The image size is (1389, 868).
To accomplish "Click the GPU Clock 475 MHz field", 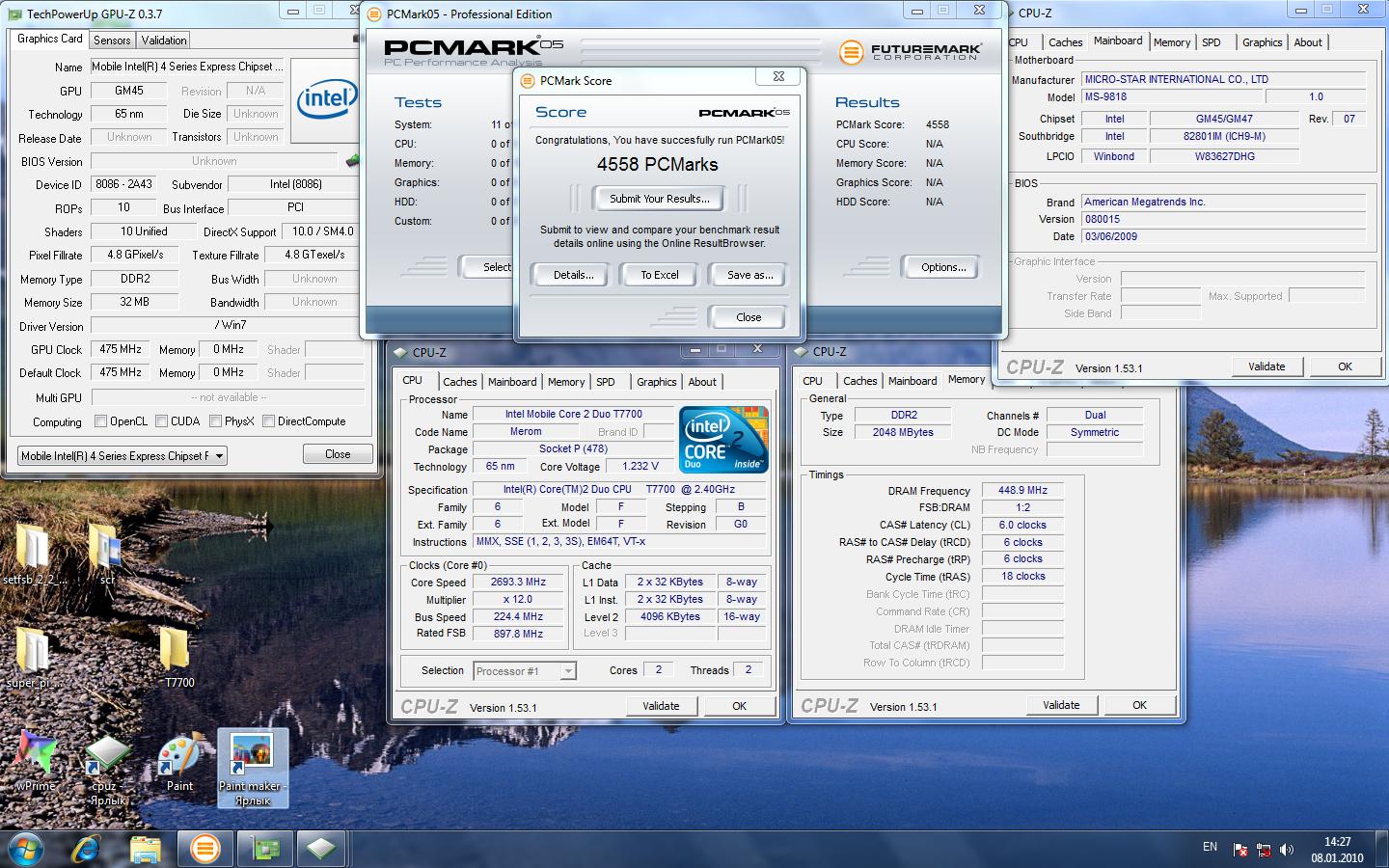I will tap(121, 349).
